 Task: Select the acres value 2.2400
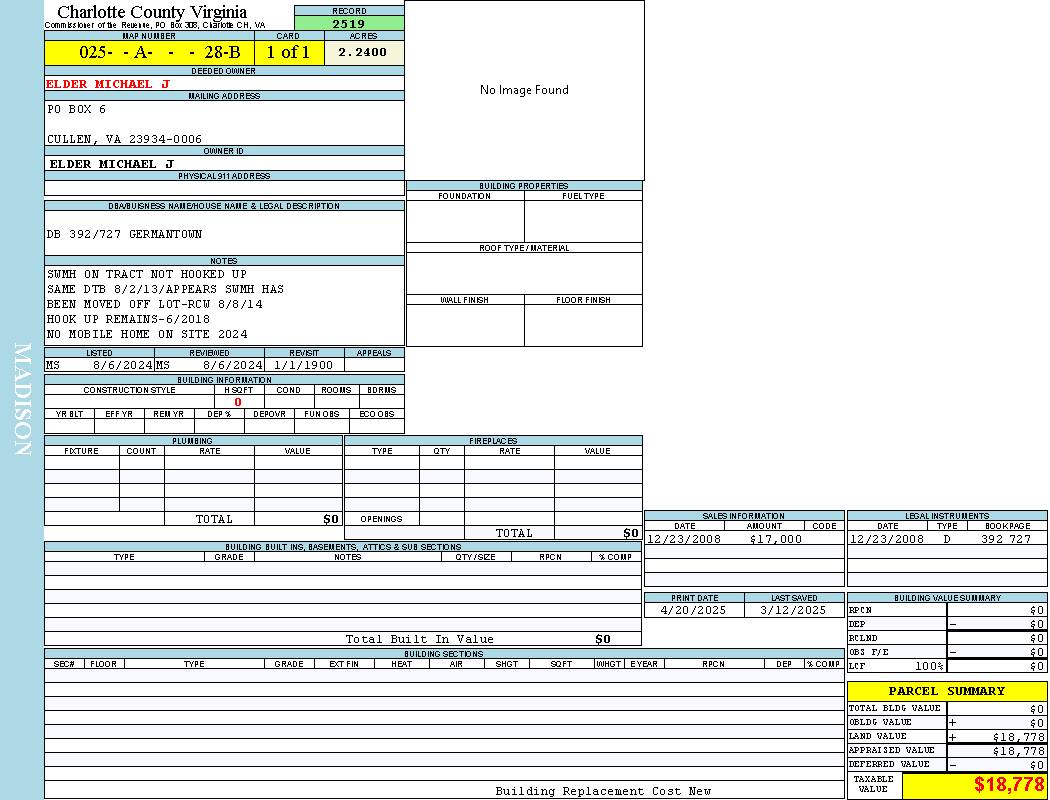363,53
